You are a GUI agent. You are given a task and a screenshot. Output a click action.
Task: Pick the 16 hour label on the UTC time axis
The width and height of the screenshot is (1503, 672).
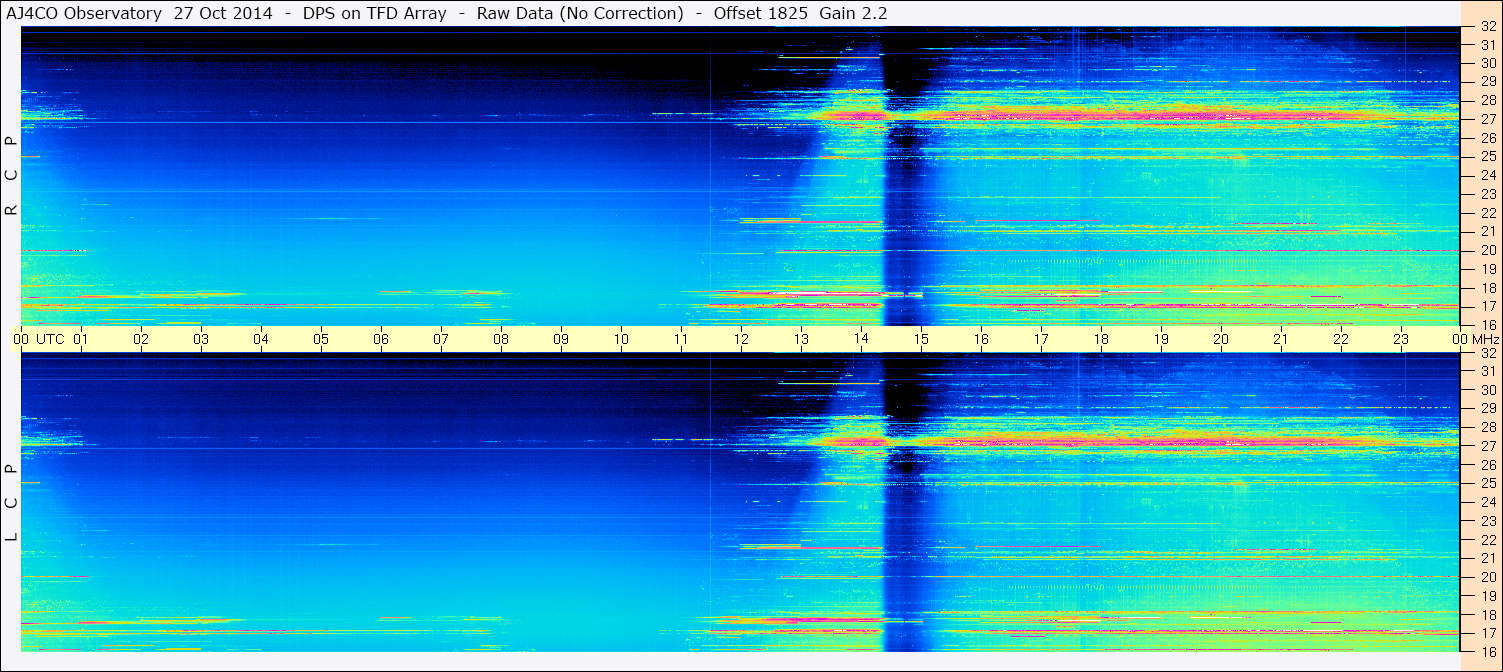pos(981,339)
